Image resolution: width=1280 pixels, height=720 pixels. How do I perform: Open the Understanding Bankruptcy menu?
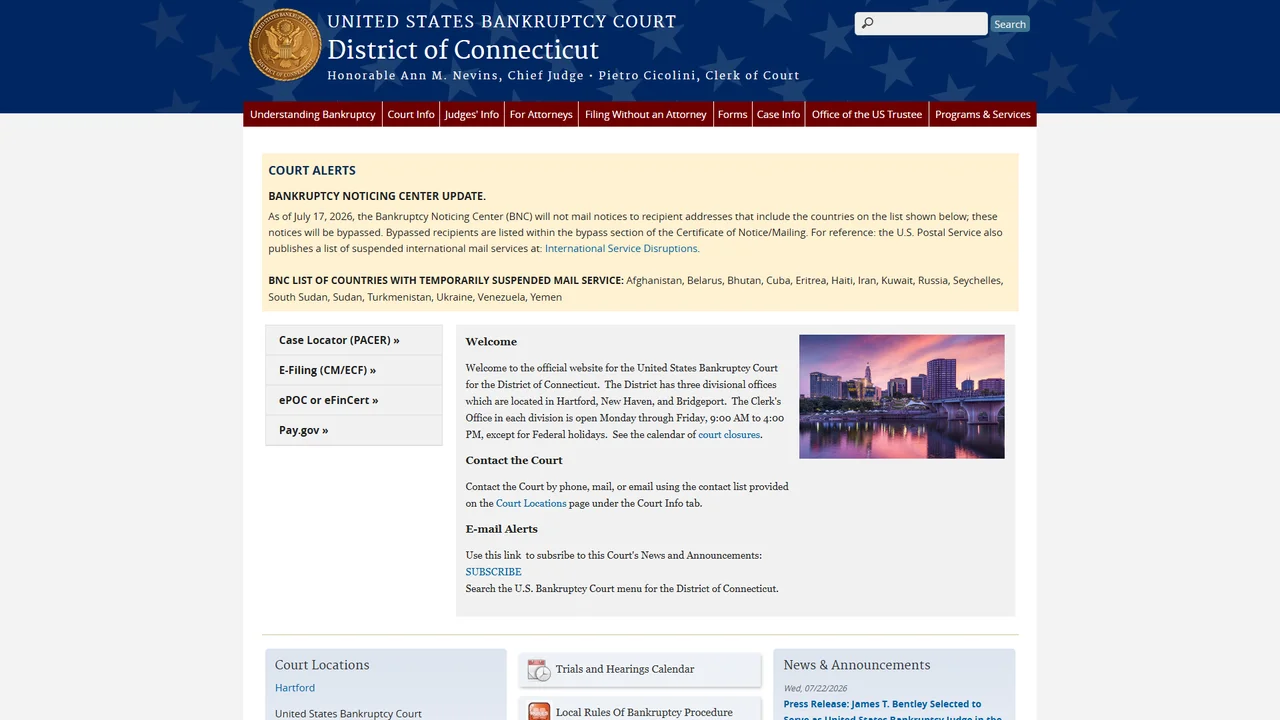(313, 114)
